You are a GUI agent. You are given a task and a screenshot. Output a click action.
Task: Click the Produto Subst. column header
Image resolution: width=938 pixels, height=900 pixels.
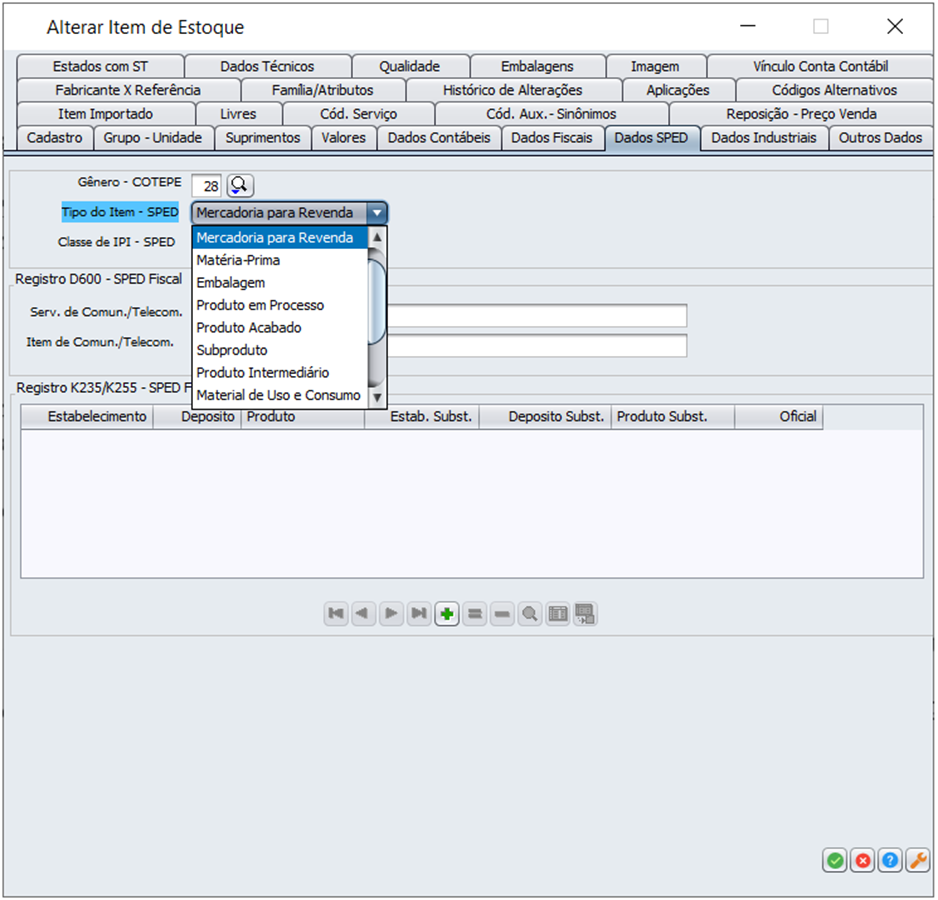[673, 417]
